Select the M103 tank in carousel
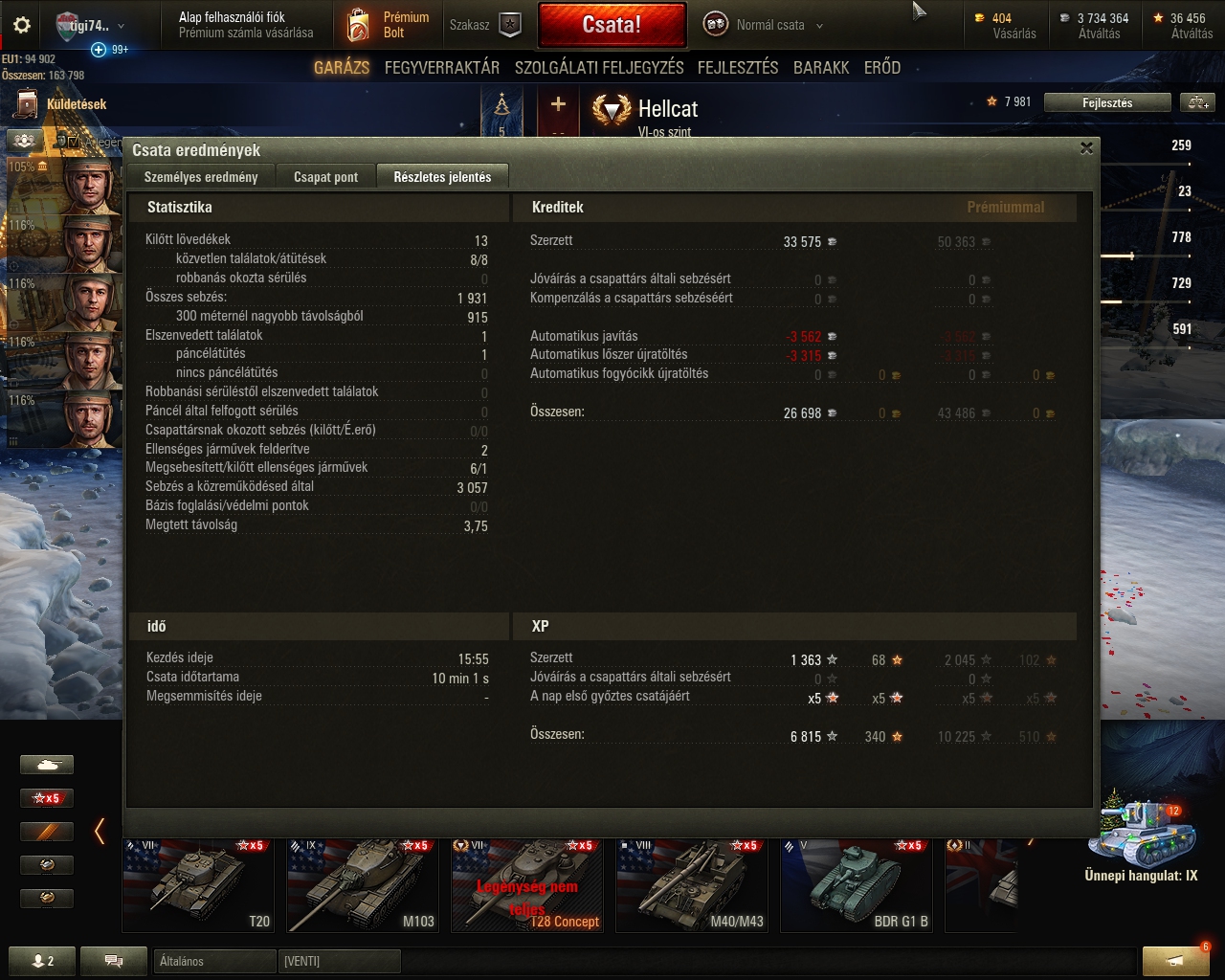The width and height of the screenshot is (1225, 980). click(x=364, y=884)
